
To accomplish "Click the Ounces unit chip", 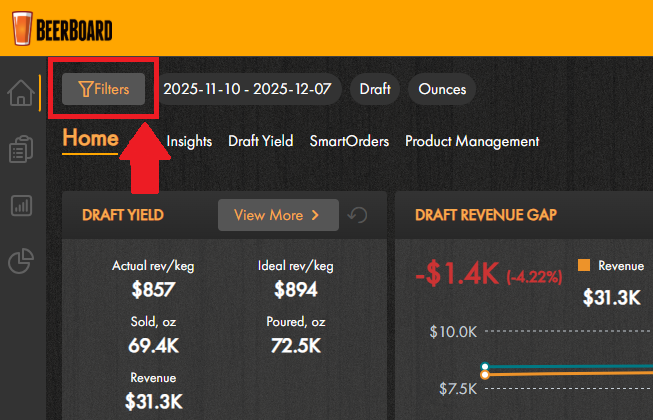I will pos(442,89).
